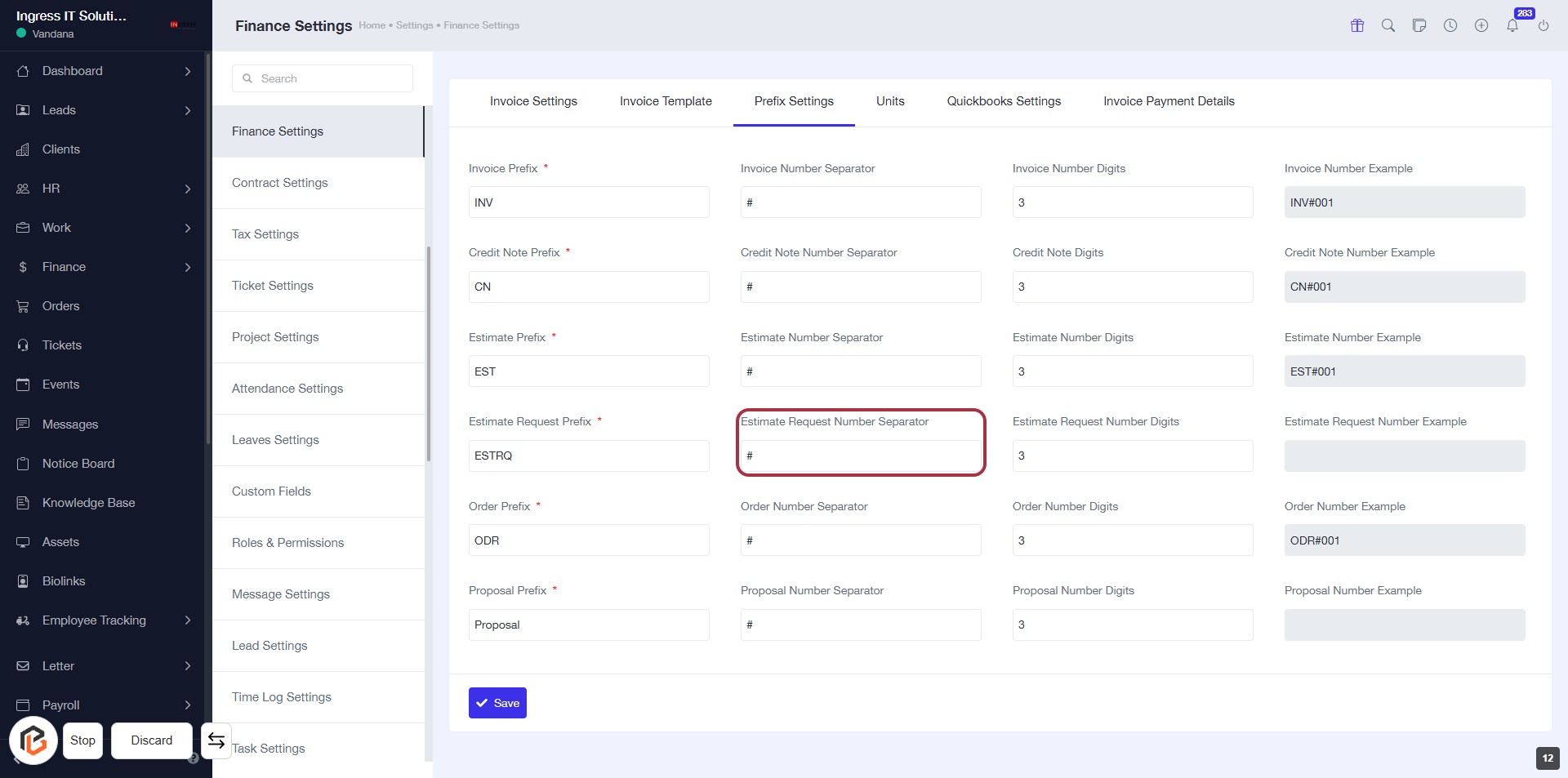Click the clock timer icon in the header
The image size is (1568, 778).
pyautogui.click(x=1450, y=25)
